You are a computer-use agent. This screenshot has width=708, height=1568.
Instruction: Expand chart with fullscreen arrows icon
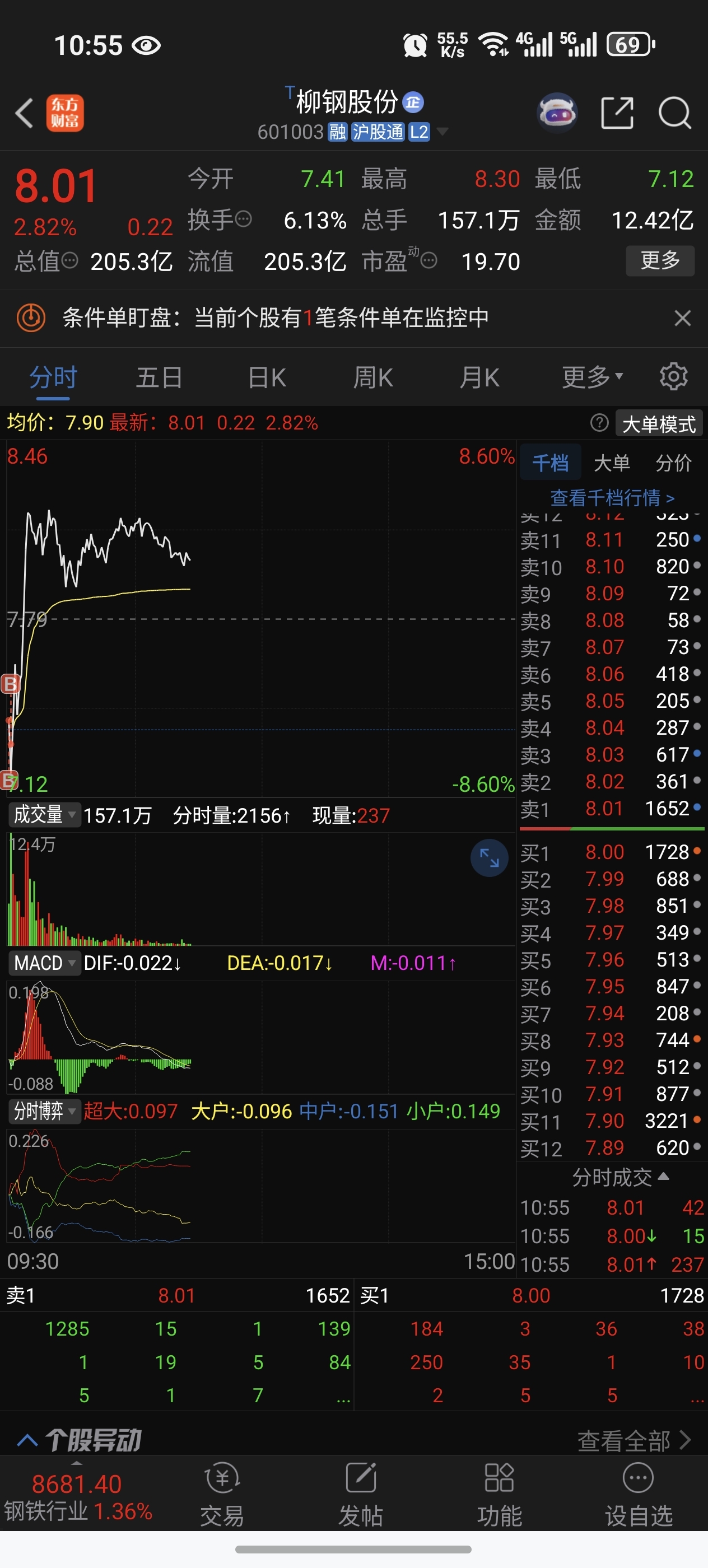click(x=489, y=858)
